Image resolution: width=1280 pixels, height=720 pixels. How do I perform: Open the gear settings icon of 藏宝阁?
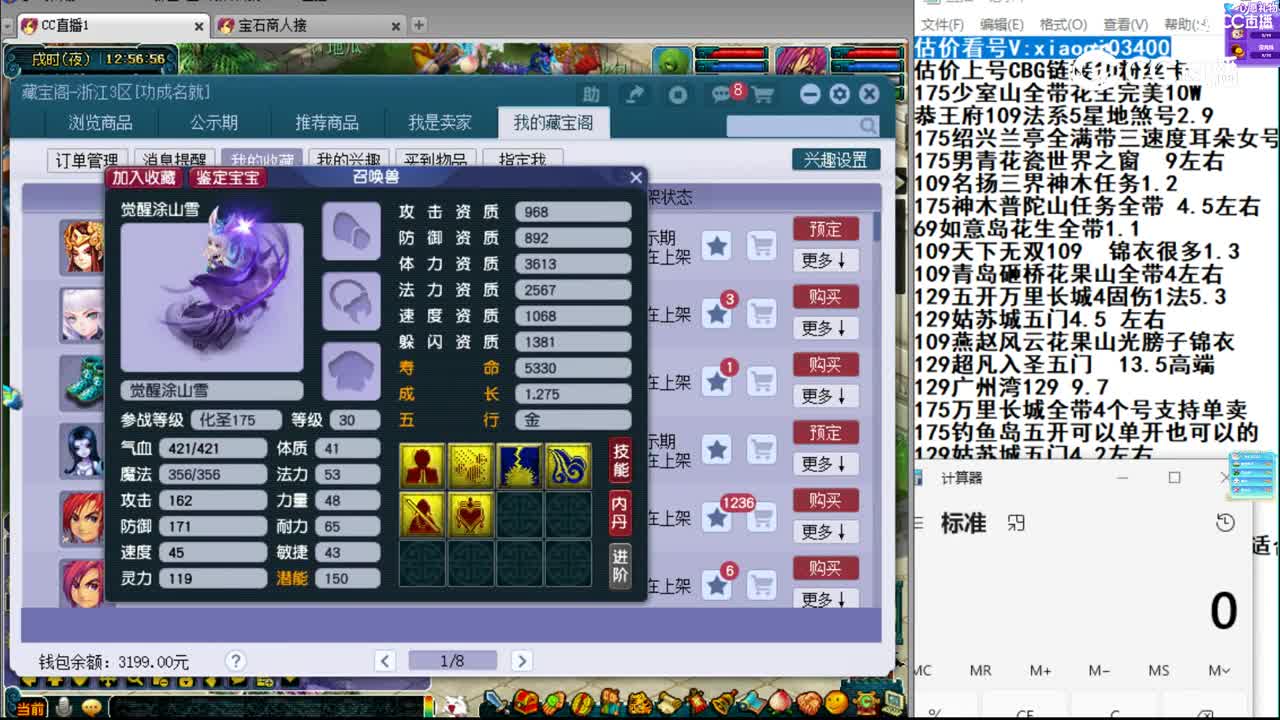(x=839, y=94)
